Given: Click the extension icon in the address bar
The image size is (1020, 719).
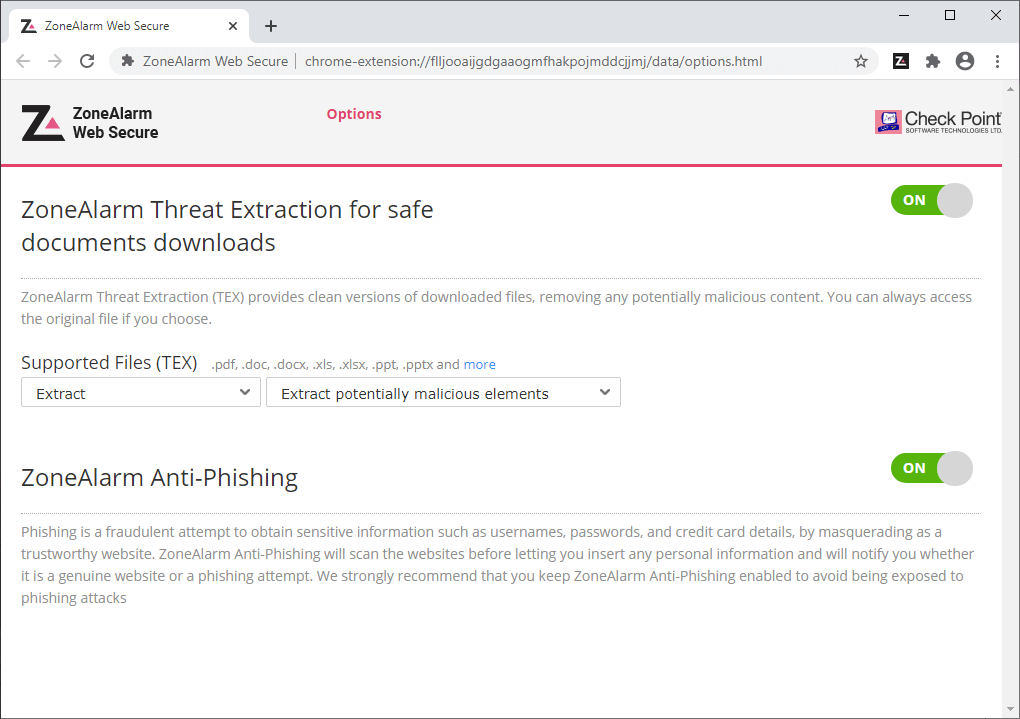Looking at the screenshot, I should [x=127, y=61].
